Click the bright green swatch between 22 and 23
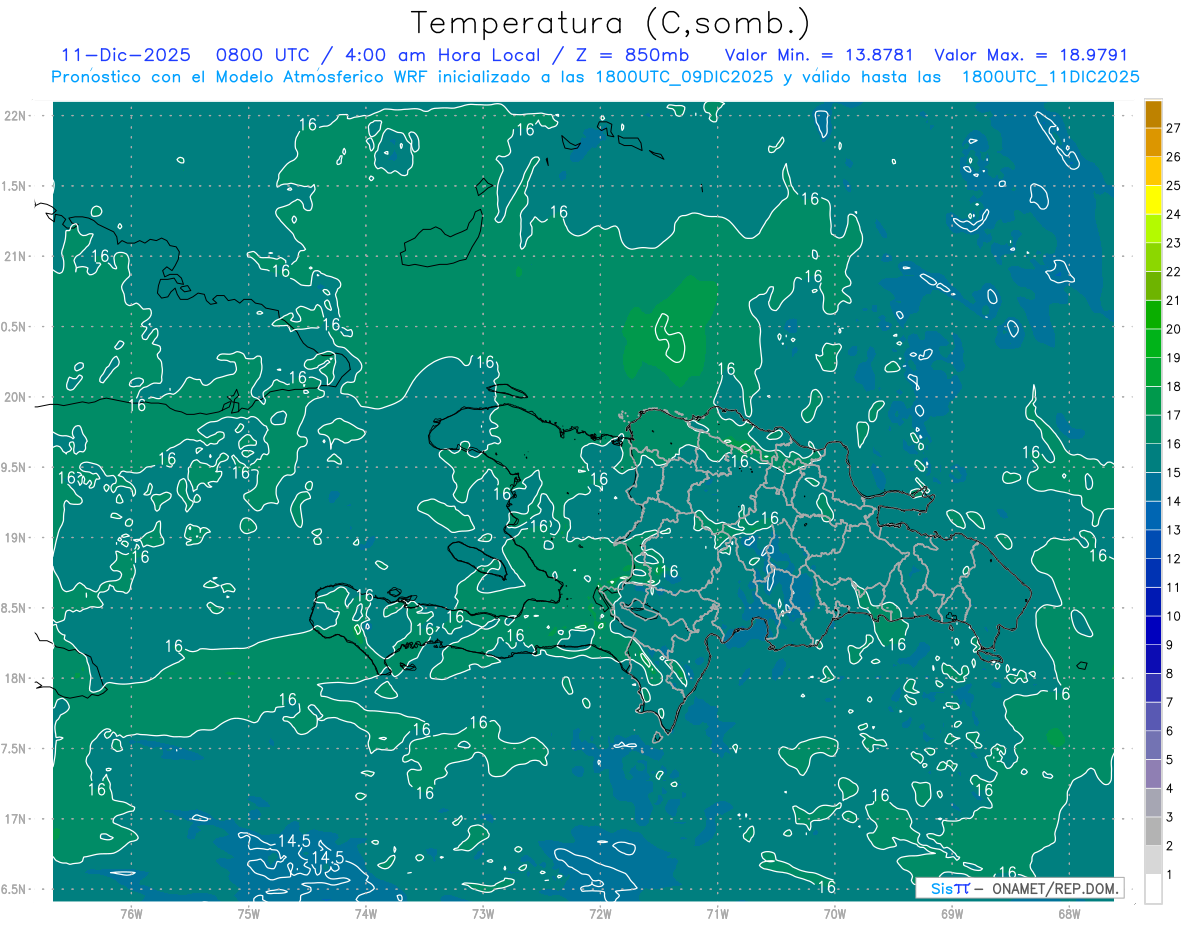The width and height of the screenshot is (1200, 927). 1153,257
